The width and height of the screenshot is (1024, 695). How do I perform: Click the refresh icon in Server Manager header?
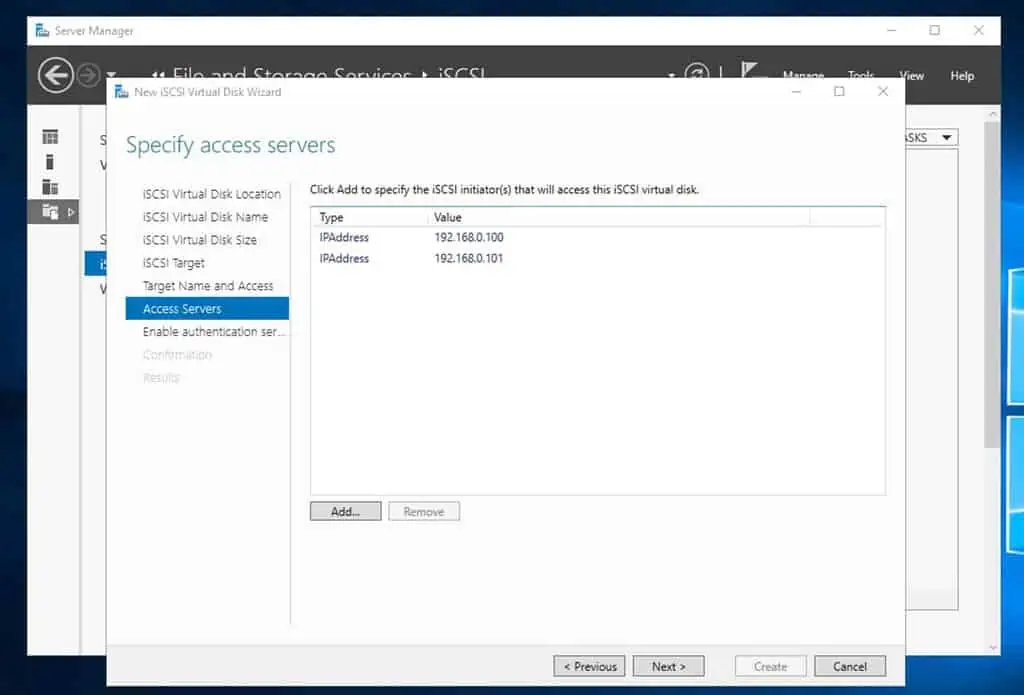pyautogui.click(x=697, y=72)
